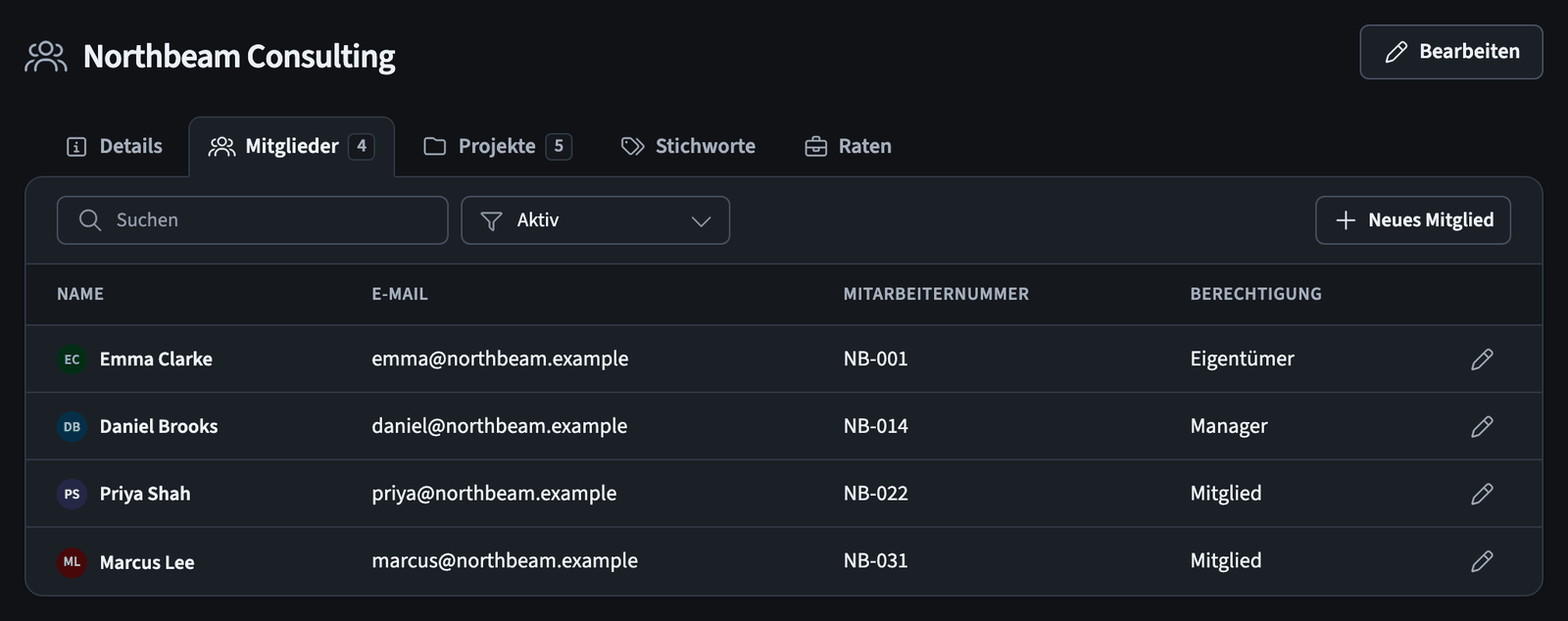1568x621 pixels.
Task: Click Priya Shah's Mitglied permission cell
Action: (1226, 494)
